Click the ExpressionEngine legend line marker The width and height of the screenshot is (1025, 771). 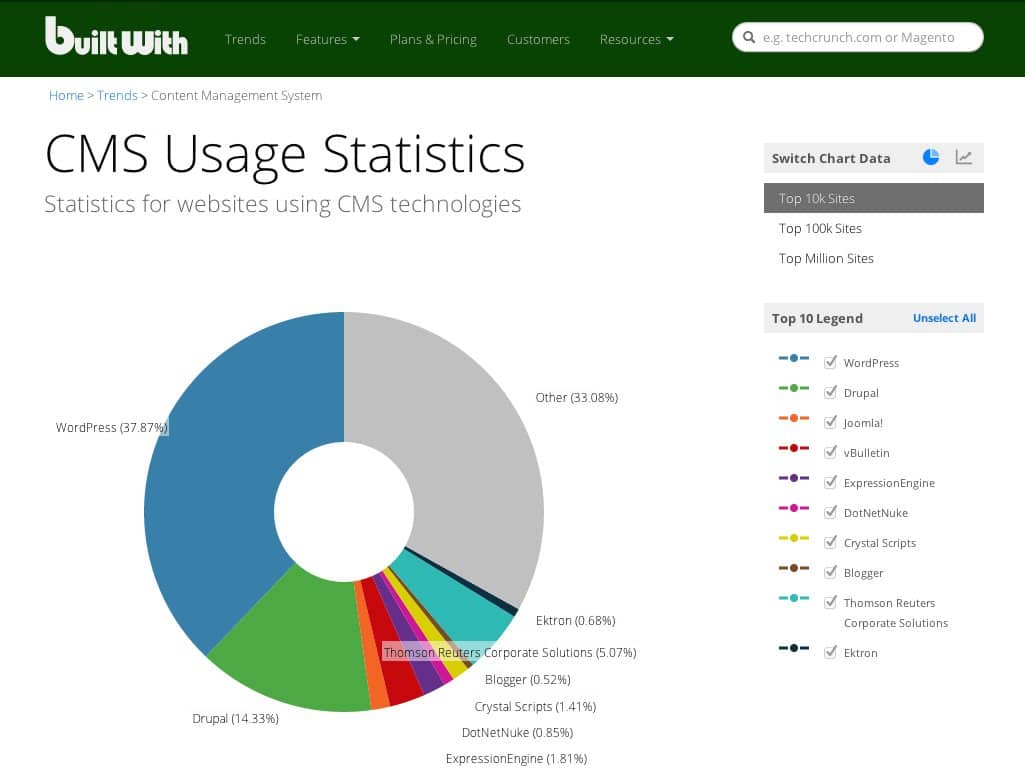click(794, 479)
